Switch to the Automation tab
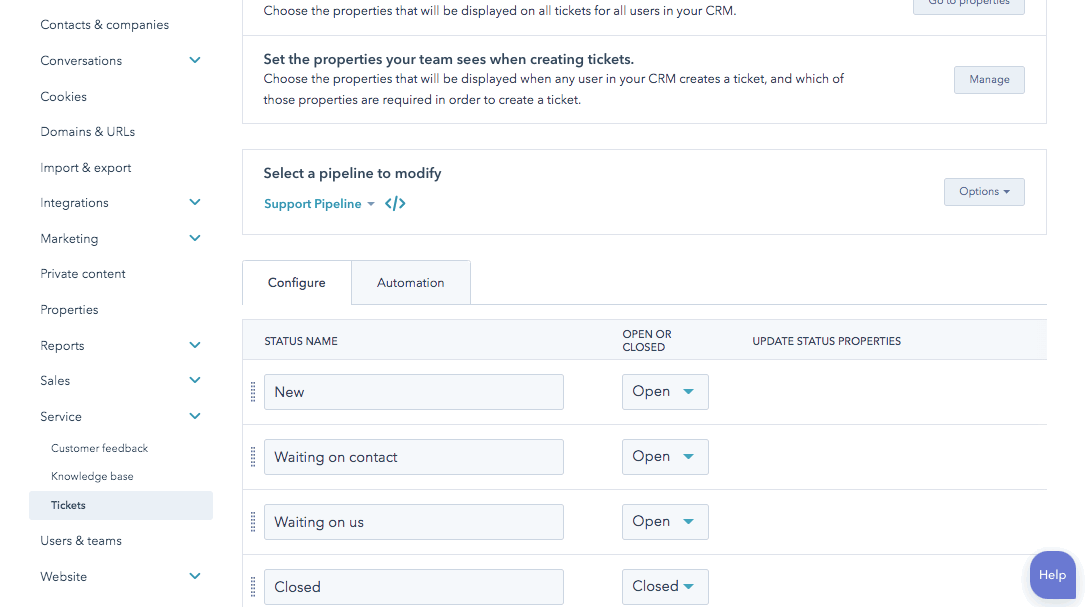 [410, 283]
